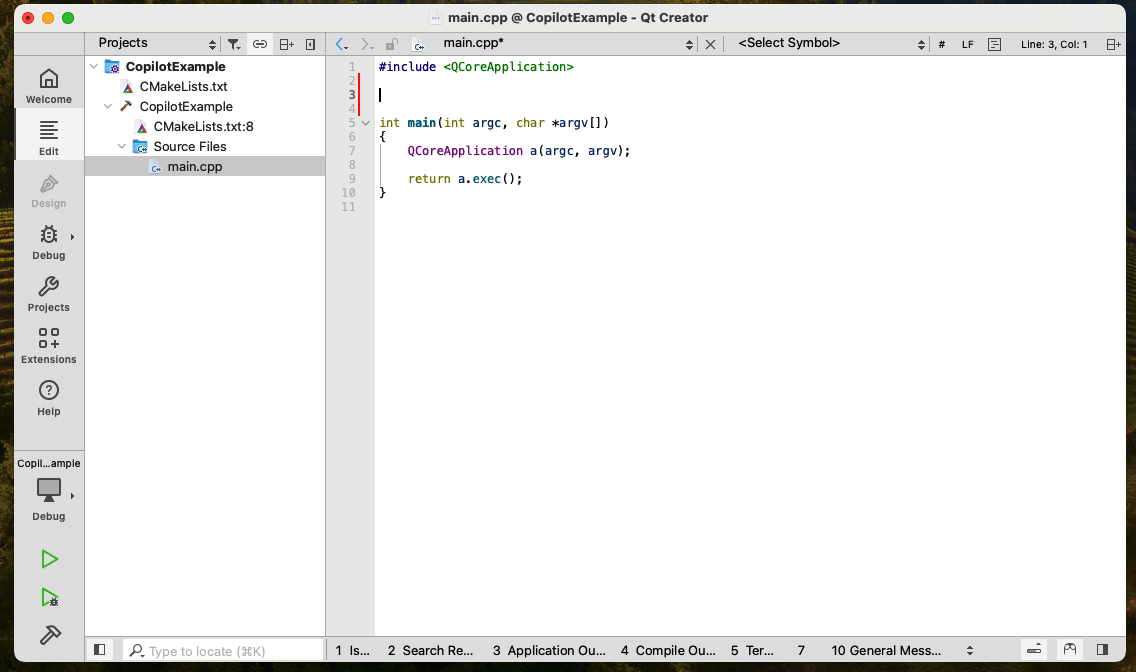The width and height of the screenshot is (1136, 672).
Task: Click the Copil...ample project label
Action: [x=49, y=463]
